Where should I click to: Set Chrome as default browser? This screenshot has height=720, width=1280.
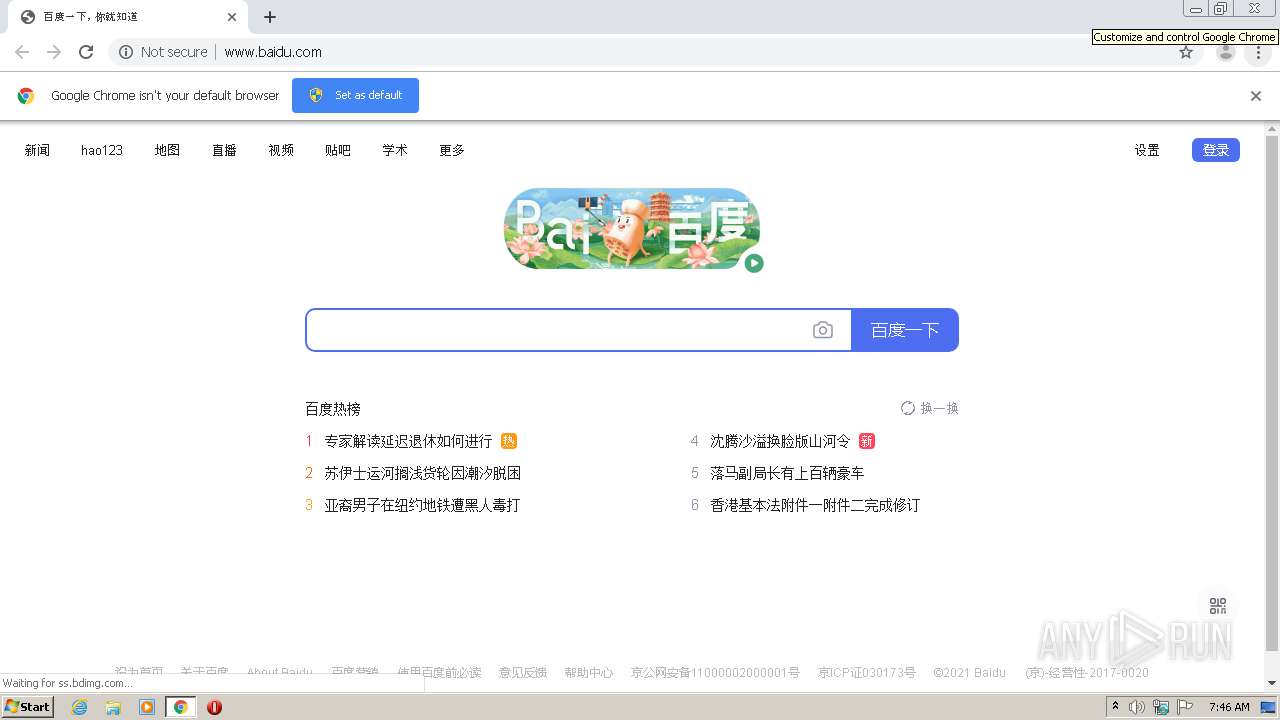click(355, 95)
